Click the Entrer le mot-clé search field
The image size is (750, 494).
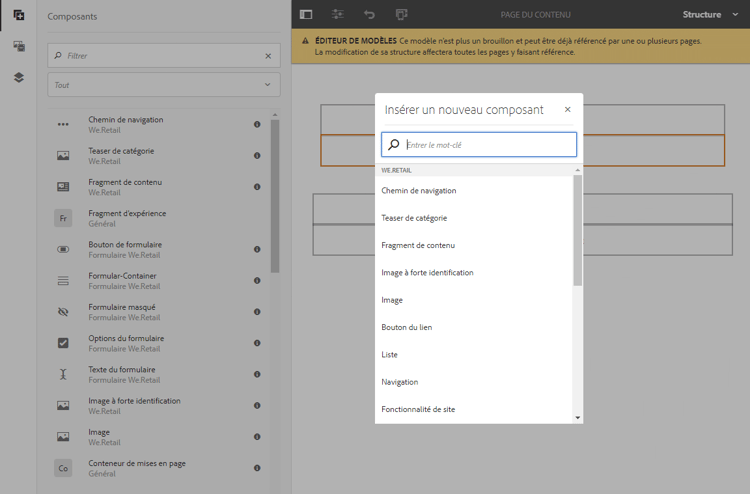click(x=479, y=144)
